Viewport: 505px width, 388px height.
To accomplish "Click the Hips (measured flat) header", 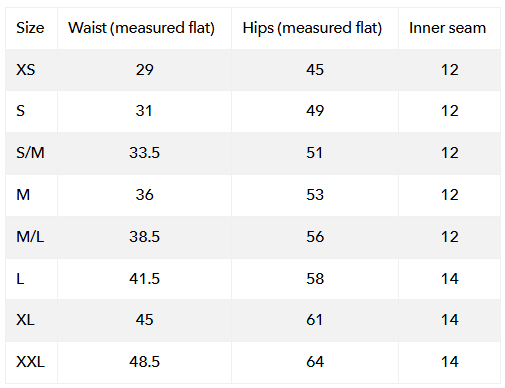I will pos(312,28).
